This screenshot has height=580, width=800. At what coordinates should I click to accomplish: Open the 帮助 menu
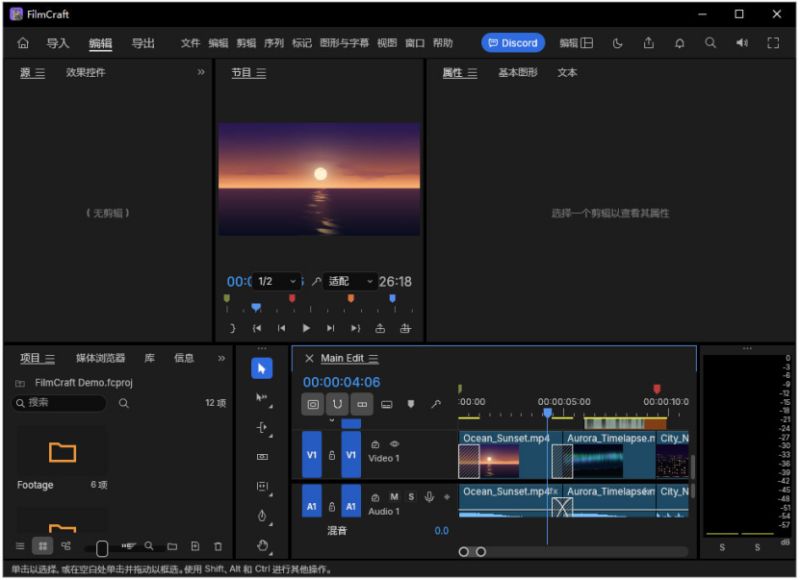pyautogui.click(x=442, y=43)
